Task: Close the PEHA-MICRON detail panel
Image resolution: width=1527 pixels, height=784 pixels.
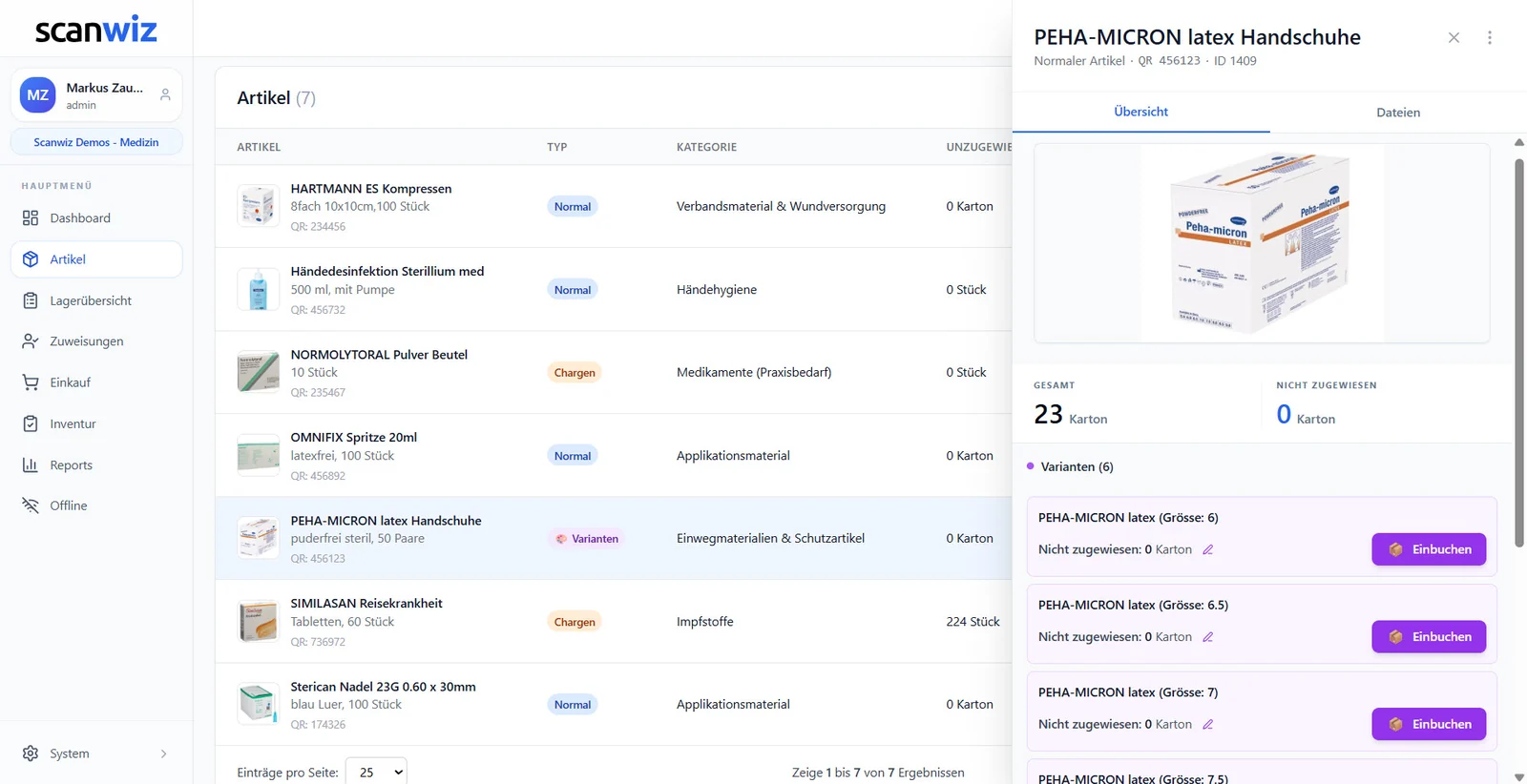Action: 1454,38
